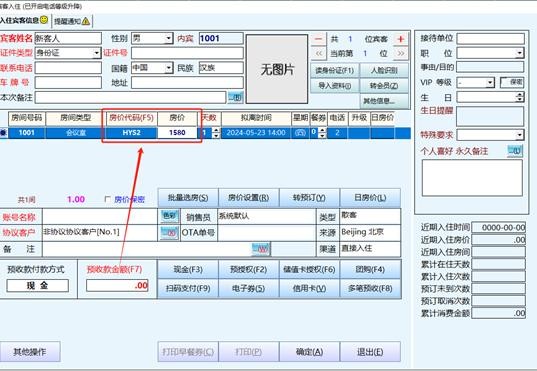537x371 pixels.
Task: Expand the 证件类型 dropdown
Action: (97, 53)
